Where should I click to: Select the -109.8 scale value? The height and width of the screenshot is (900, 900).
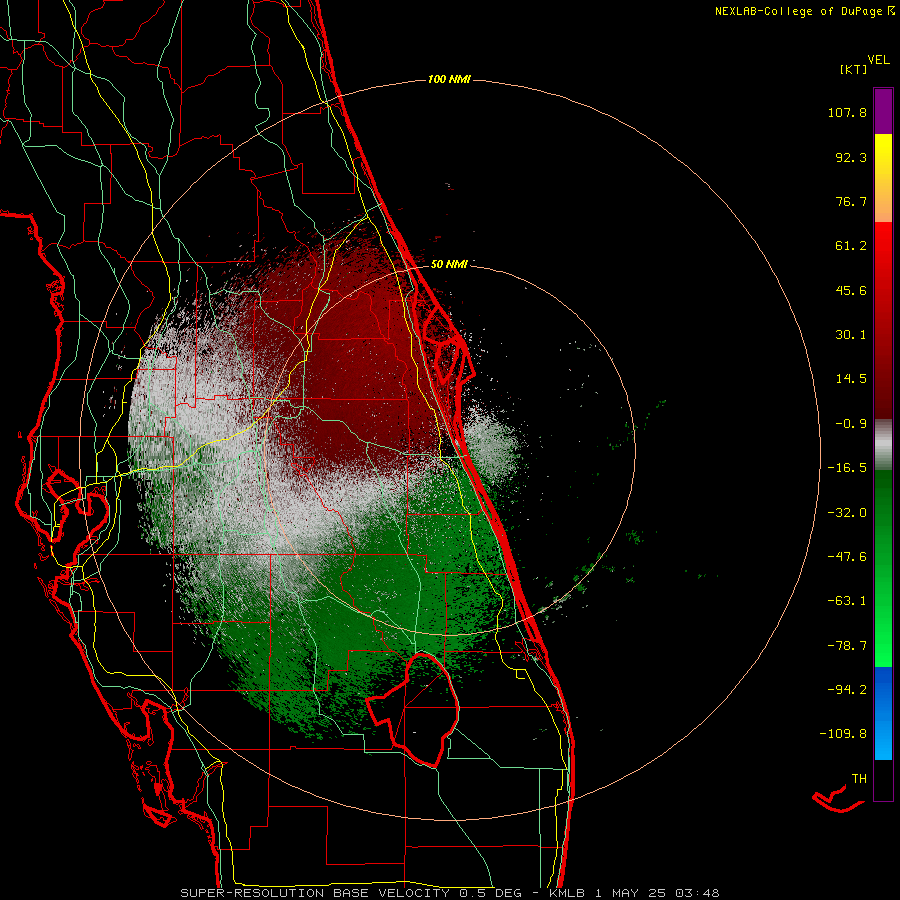(x=843, y=734)
